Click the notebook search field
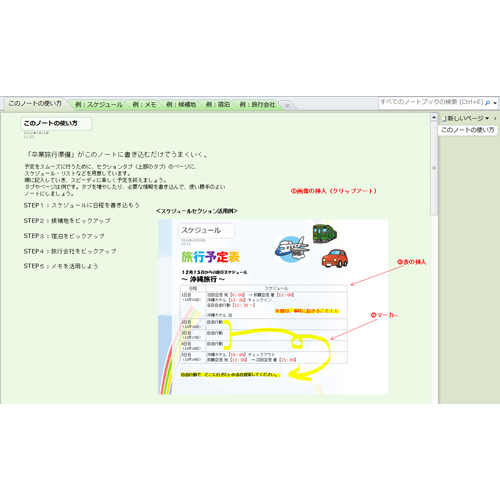Viewport: 500px width, 500px height. pyautogui.click(x=431, y=102)
